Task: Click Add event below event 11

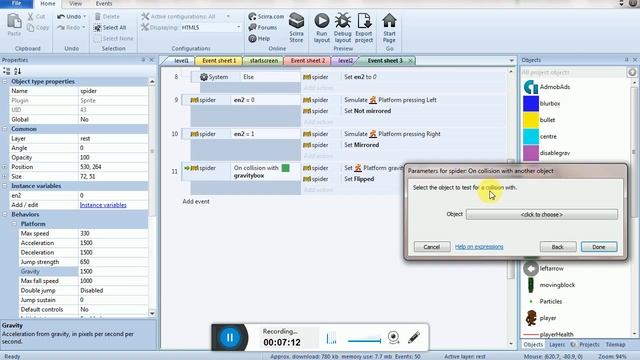Action: point(196,202)
